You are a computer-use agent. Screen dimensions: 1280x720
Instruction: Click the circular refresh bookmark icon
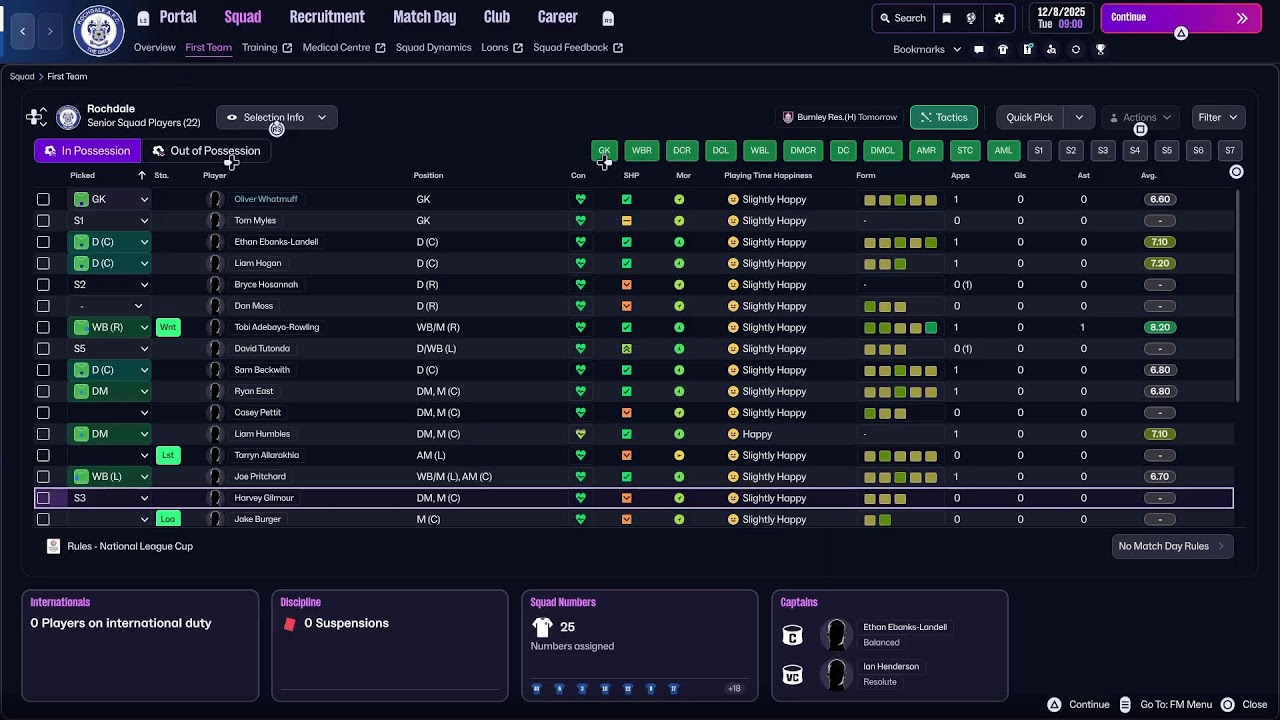point(1076,49)
